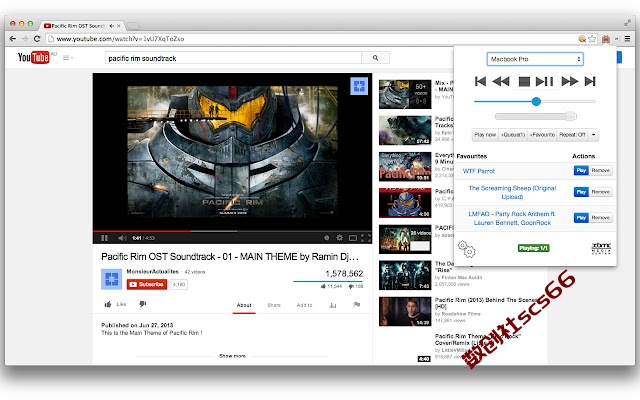The width and height of the screenshot is (640, 400).
Task: Click the YouTube search magnifier button
Action: (x=376, y=58)
